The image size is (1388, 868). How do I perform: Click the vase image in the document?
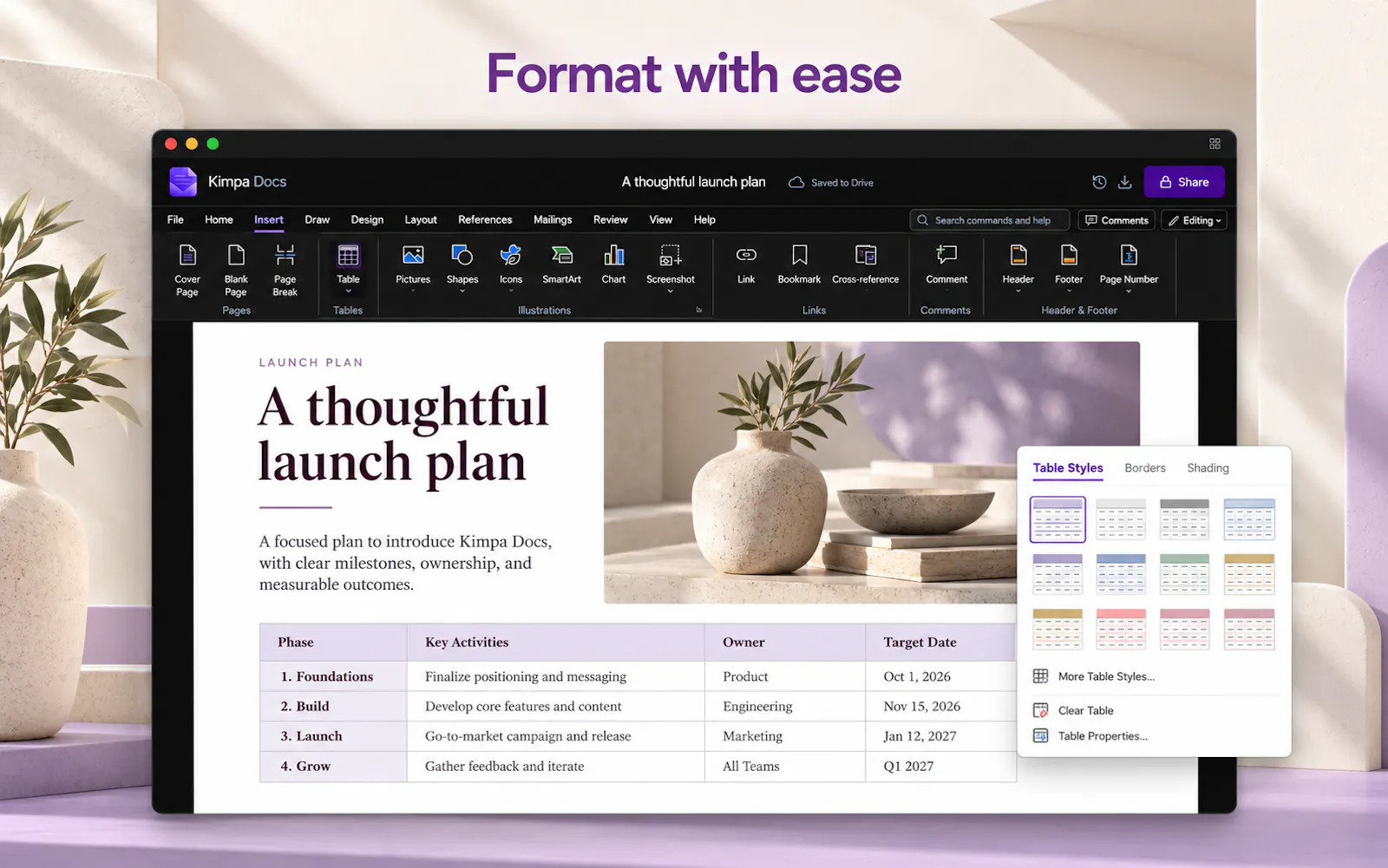pyautogui.click(x=872, y=473)
